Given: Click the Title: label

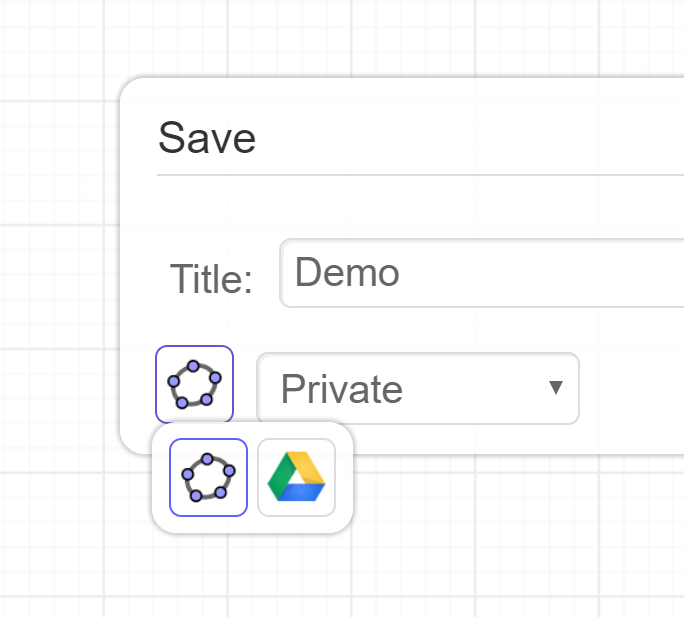Looking at the screenshot, I should (x=211, y=279).
